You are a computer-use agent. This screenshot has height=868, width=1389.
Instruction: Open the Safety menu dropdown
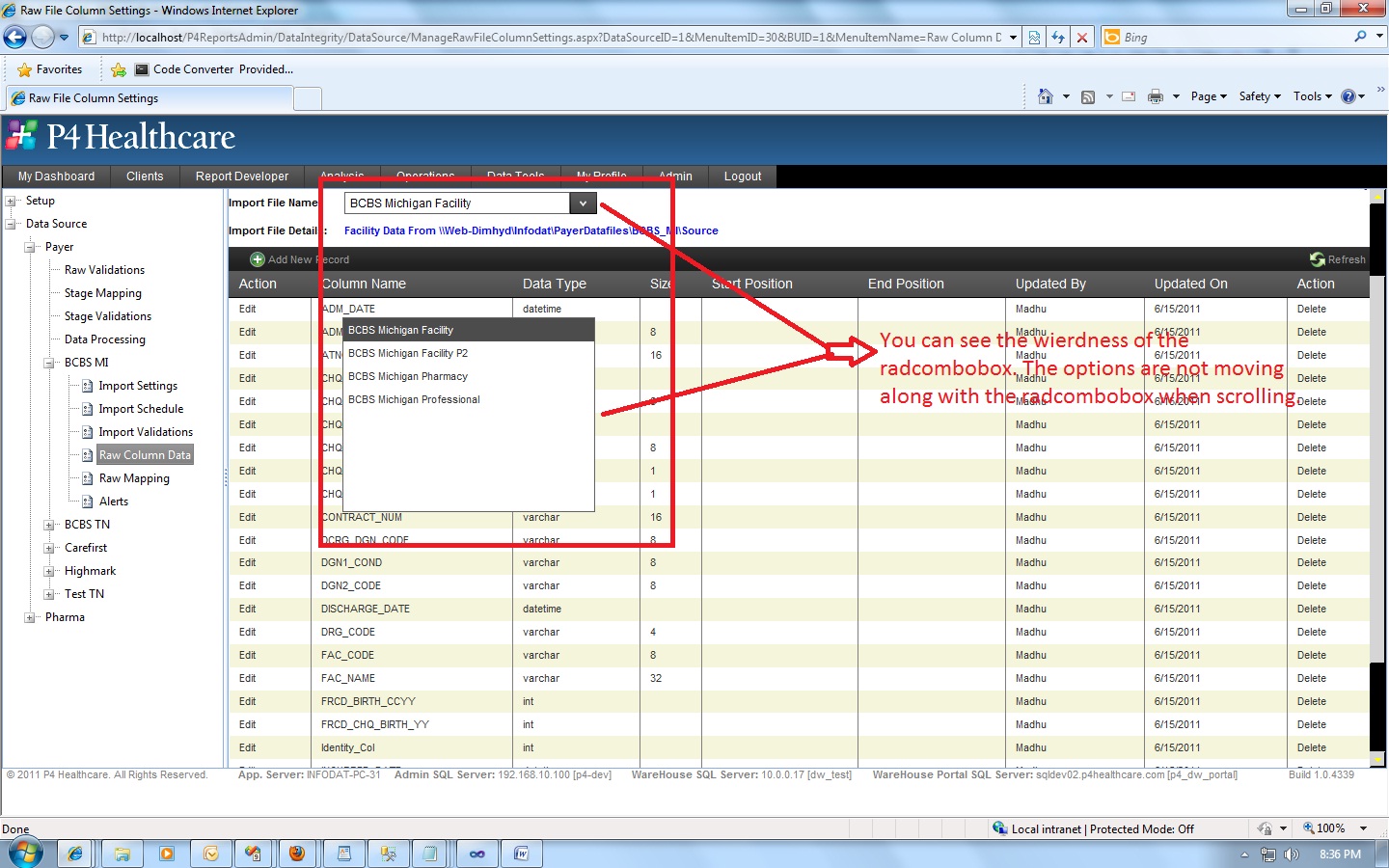coord(1260,96)
